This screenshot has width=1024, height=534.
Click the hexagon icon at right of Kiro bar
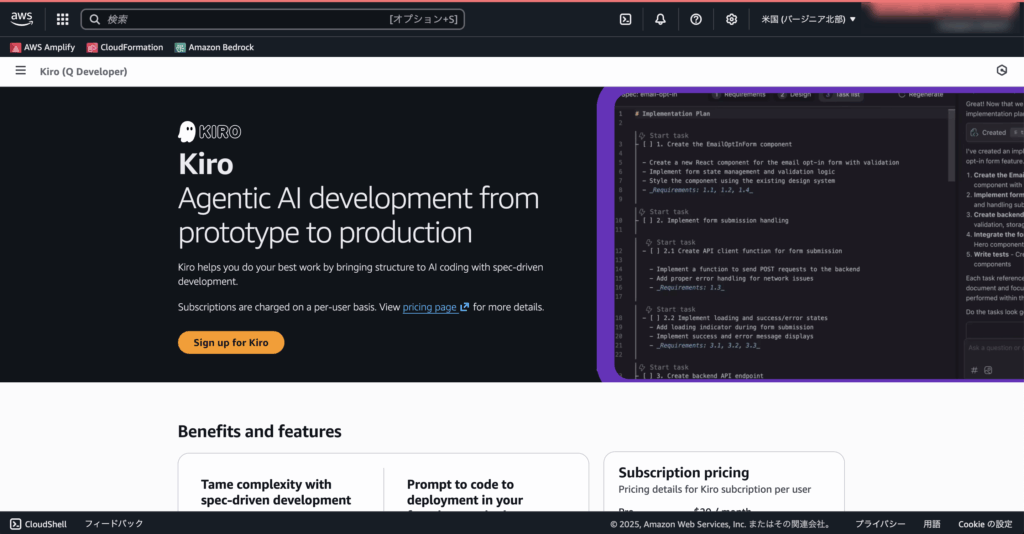[1002, 71]
